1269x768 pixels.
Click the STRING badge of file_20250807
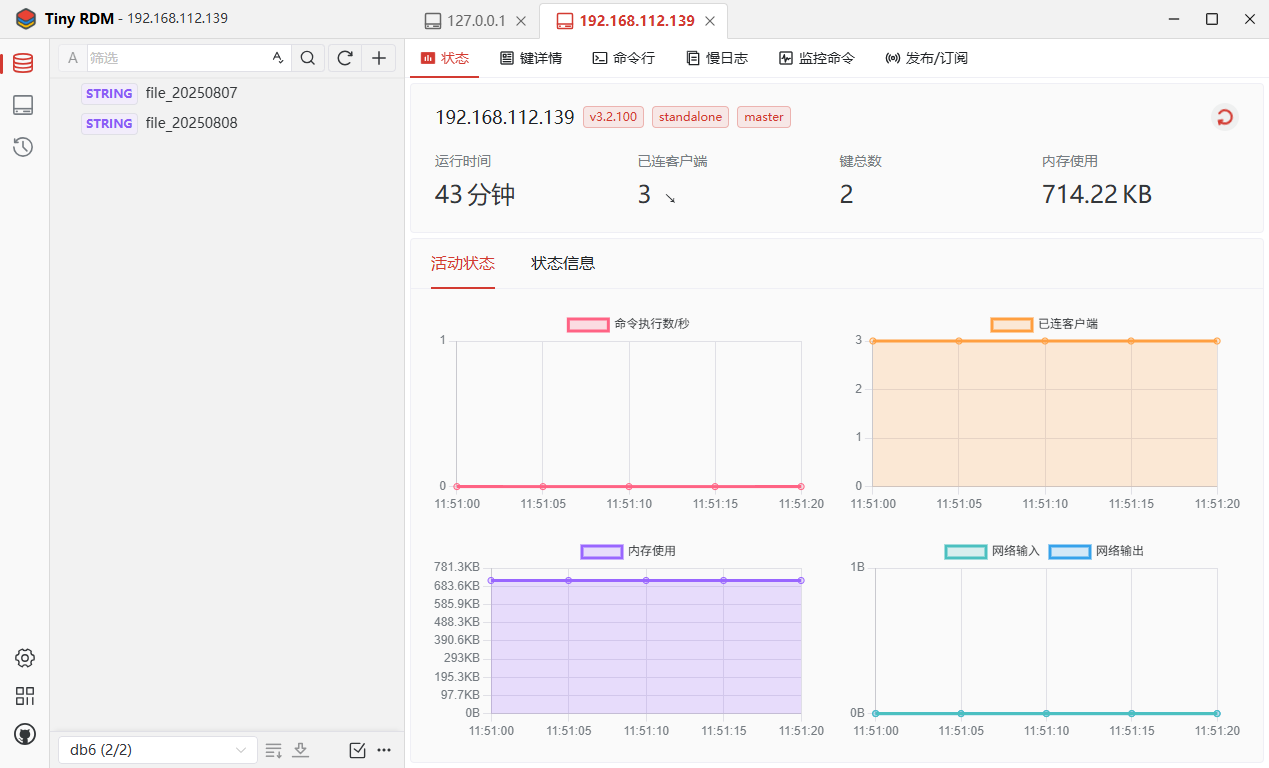[x=109, y=93]
